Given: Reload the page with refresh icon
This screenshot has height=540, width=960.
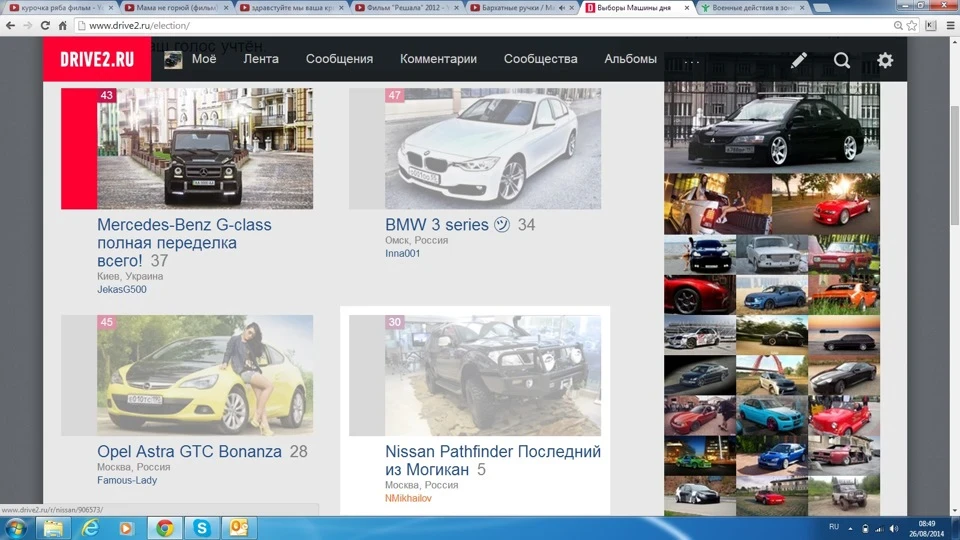Looking at the screenshot, I should click(45, 26).
